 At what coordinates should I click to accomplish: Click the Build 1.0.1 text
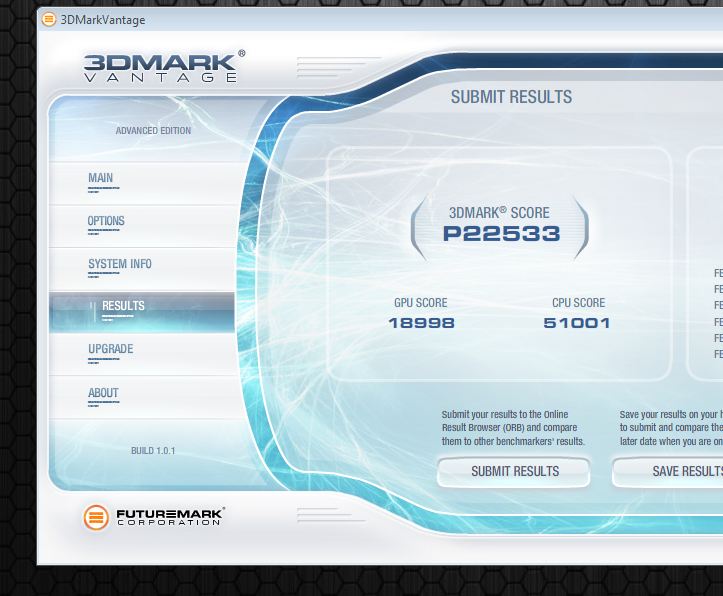tap(153, 450)
